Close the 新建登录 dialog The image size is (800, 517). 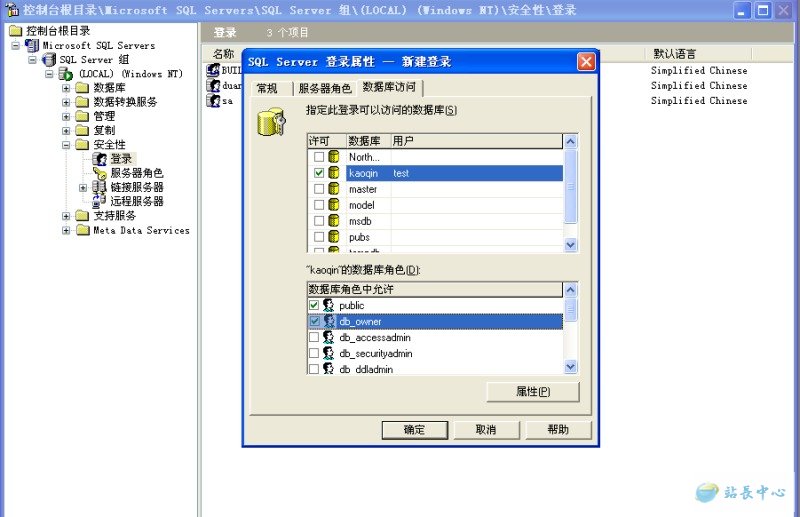point(586,62)
